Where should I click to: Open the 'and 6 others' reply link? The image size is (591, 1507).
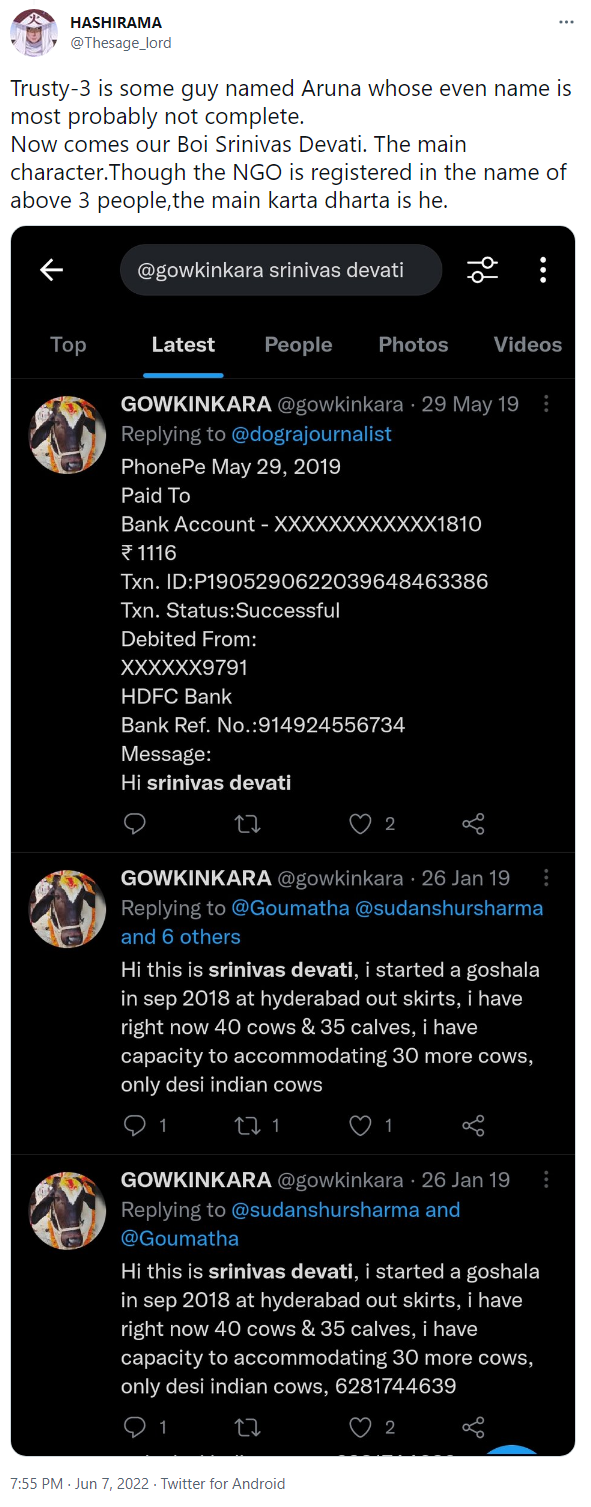click(x=181, y=937)
